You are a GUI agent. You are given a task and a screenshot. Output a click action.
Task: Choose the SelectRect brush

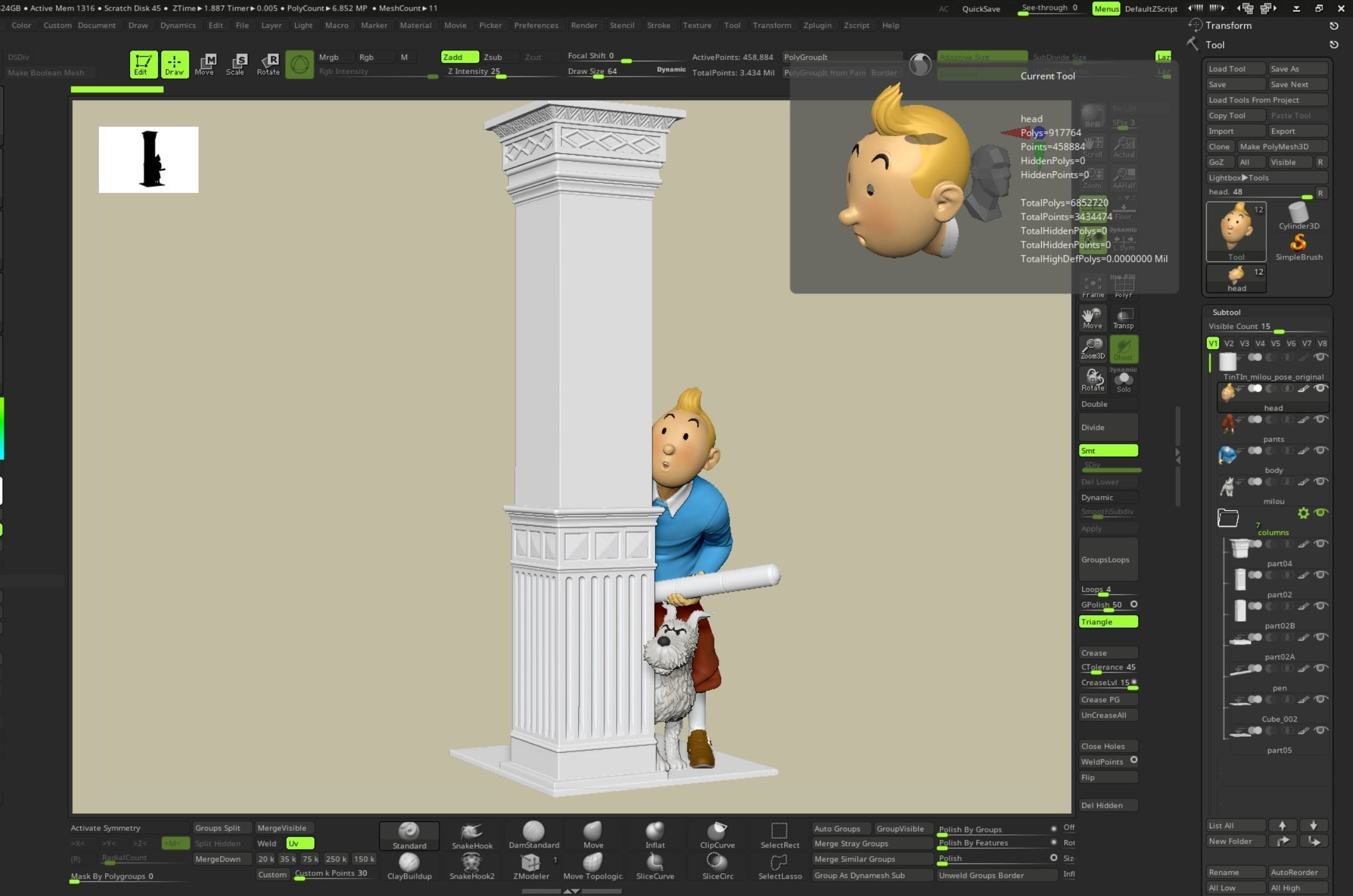click(x=779, y=836)
